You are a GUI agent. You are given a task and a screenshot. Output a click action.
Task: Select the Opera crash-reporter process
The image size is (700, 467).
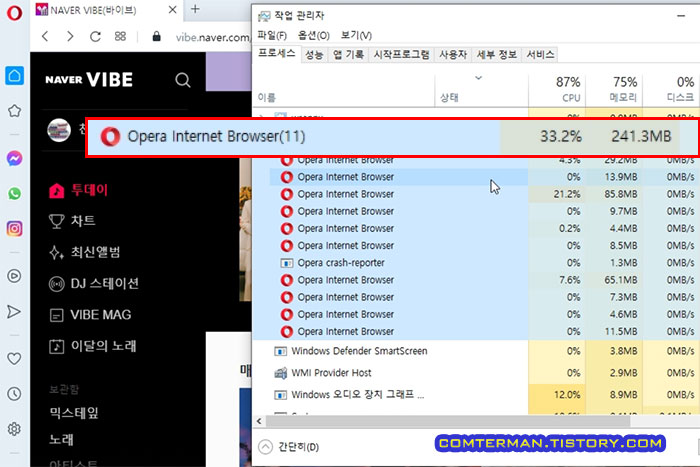(475, 263)
